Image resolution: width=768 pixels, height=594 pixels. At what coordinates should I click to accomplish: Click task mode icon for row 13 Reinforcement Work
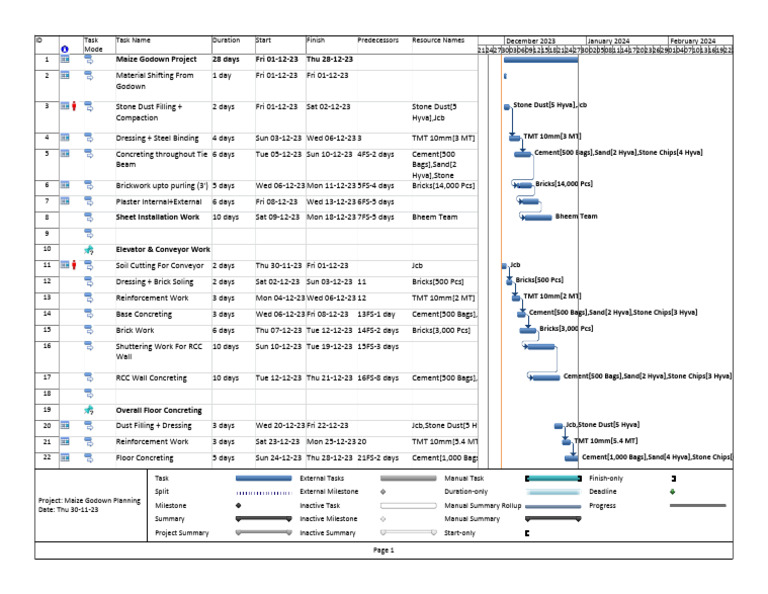tap(89, 298)
